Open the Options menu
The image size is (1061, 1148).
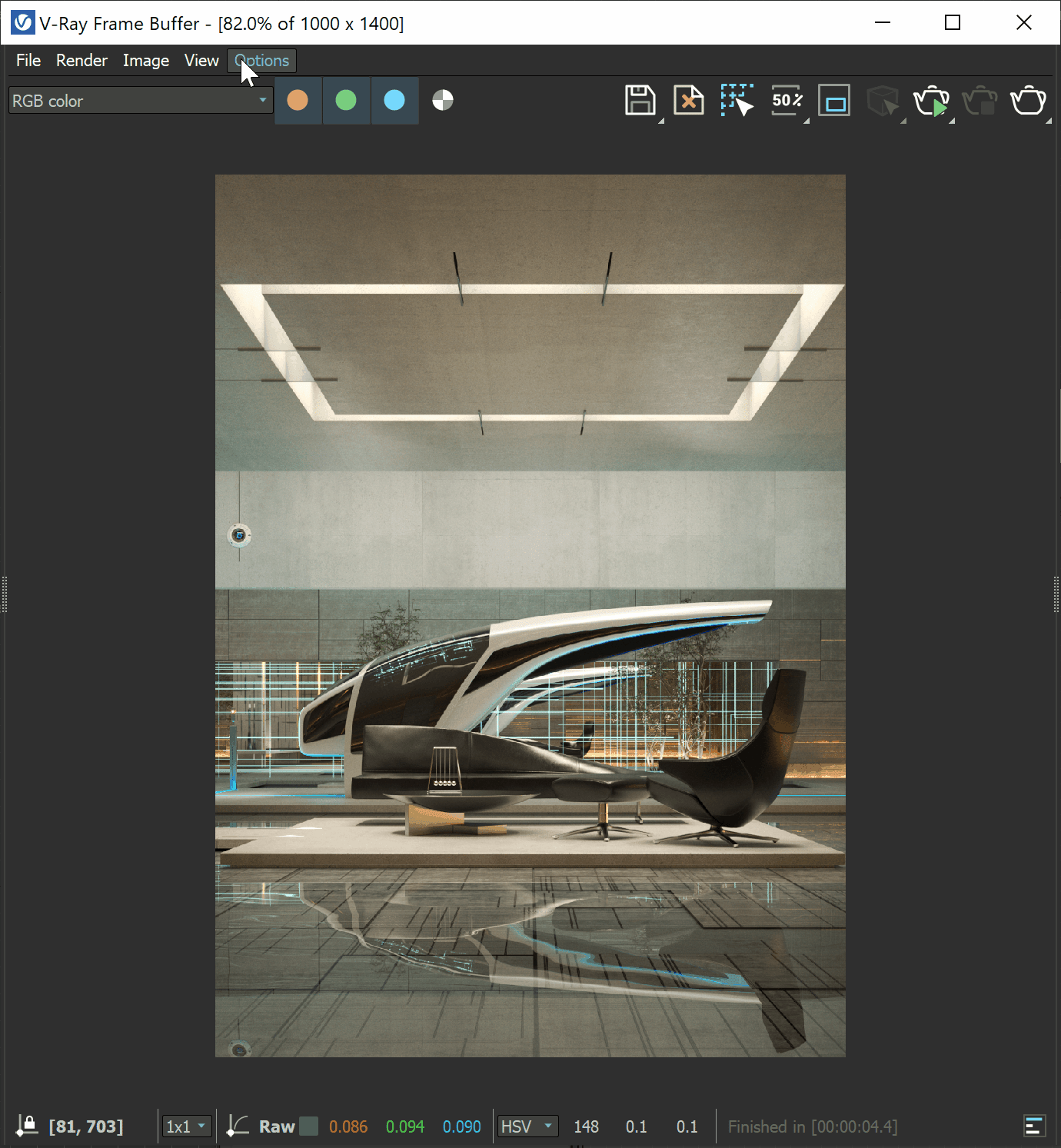click(x=261, y=61)
